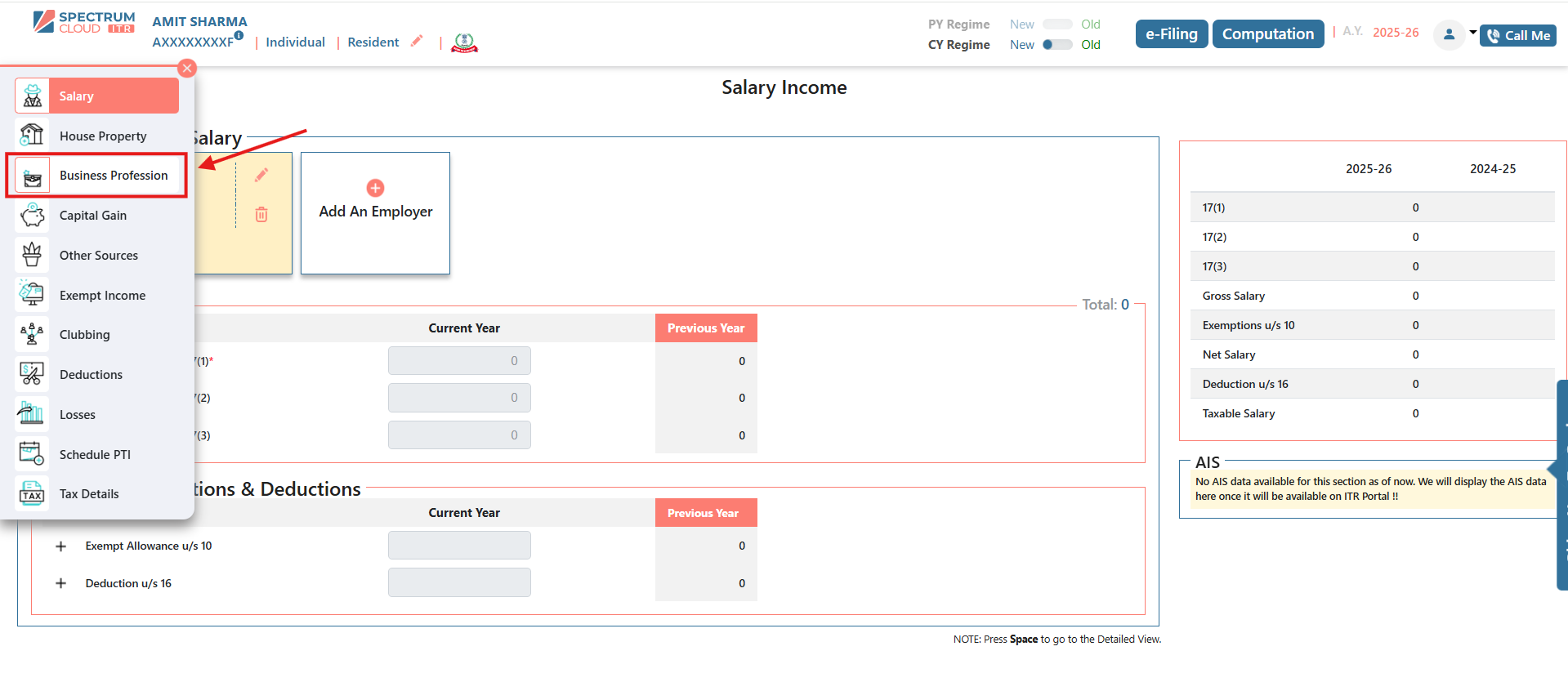
Task: Click the e-Filing button
Action: [1171, 34]
